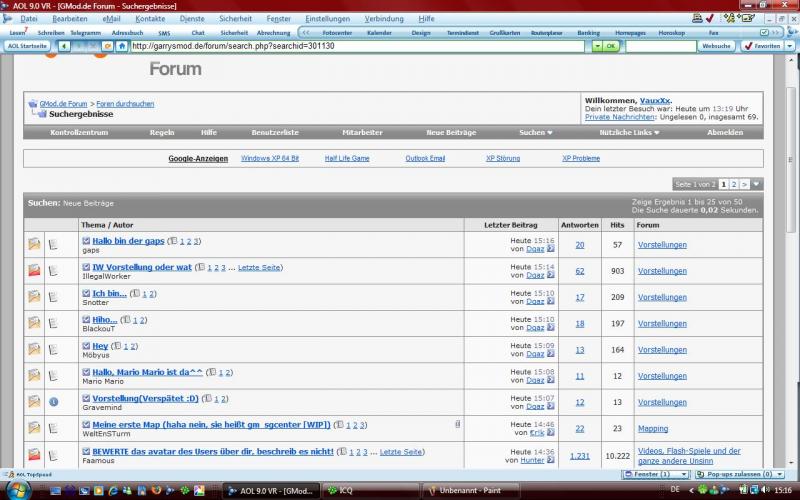Click the attachment paperclip icon in 'Meine erste Map' row

(457, 425)
